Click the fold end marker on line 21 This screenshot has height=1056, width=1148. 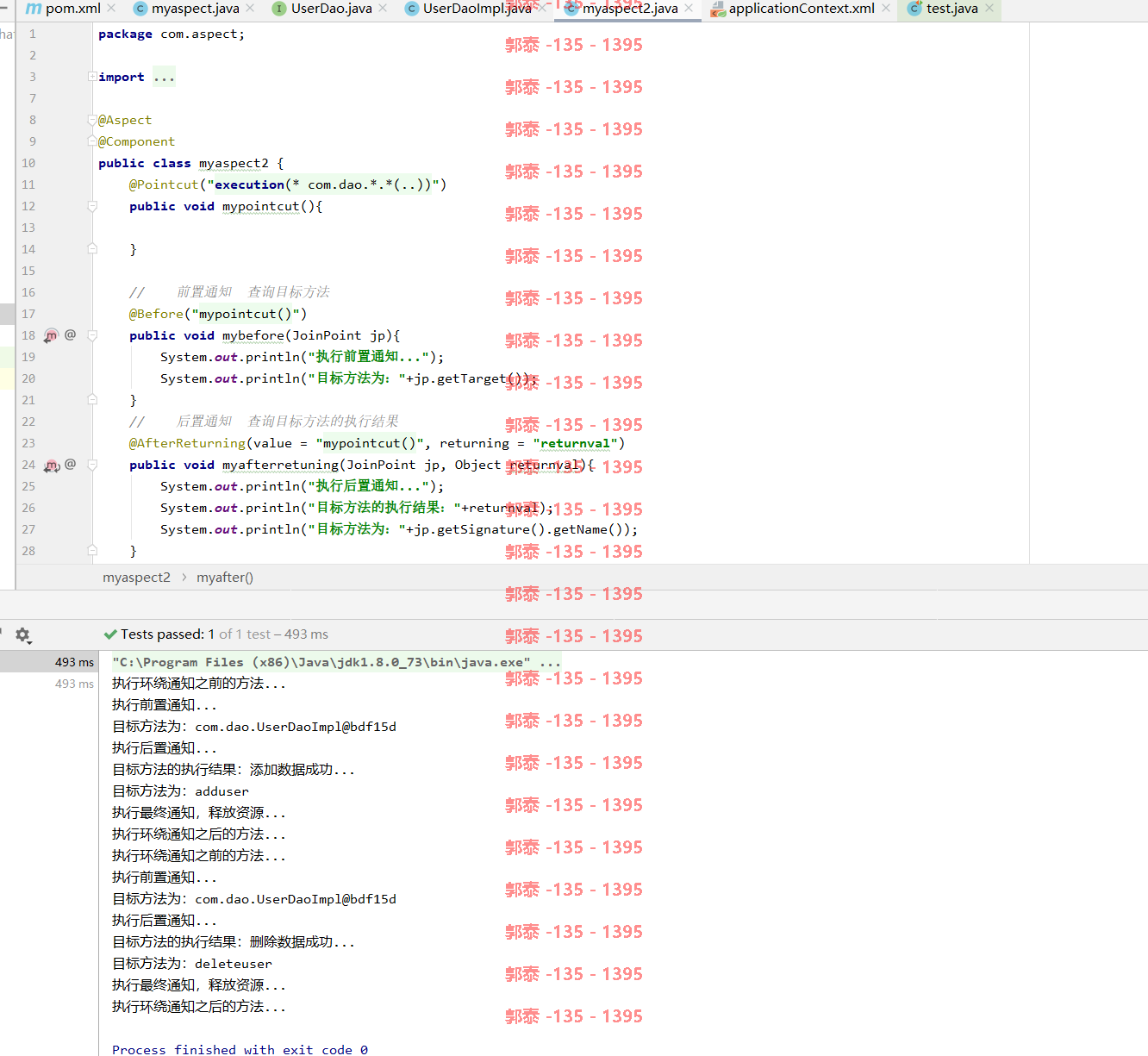(x=92, y=399)
